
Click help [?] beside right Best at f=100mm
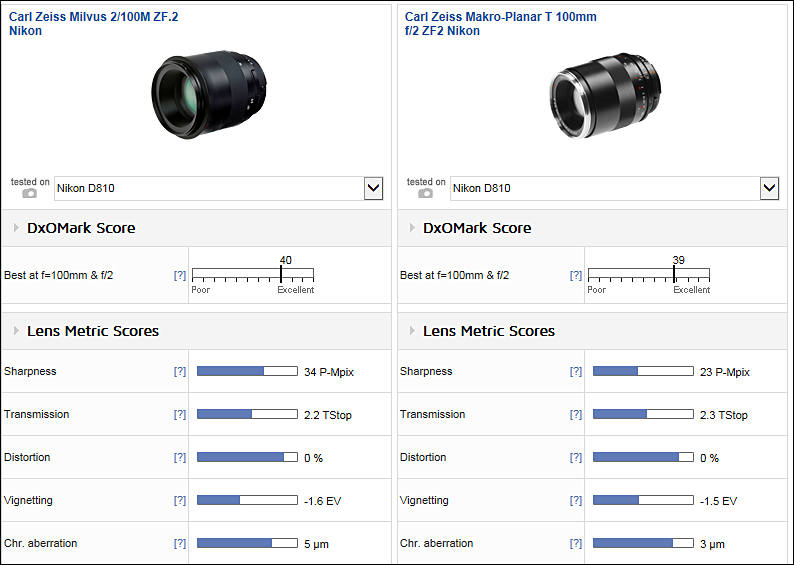tap(576, 275)
